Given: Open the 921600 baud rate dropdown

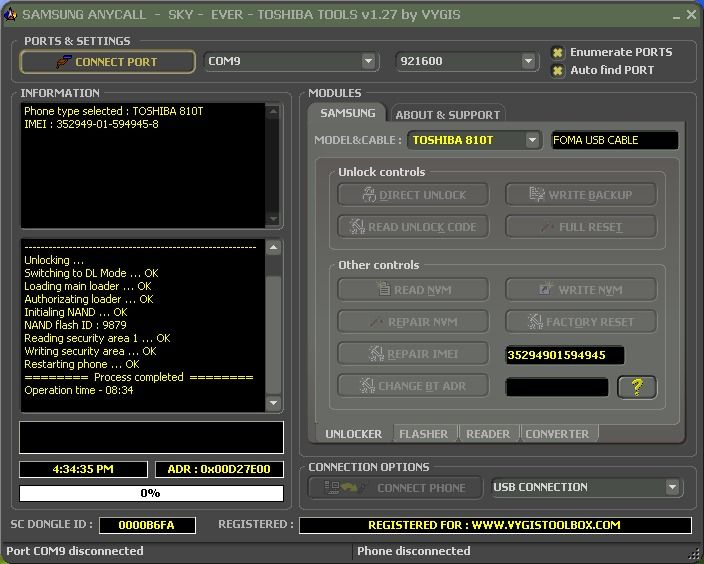Looking at the screenshot, I should (x=528, y=62).
